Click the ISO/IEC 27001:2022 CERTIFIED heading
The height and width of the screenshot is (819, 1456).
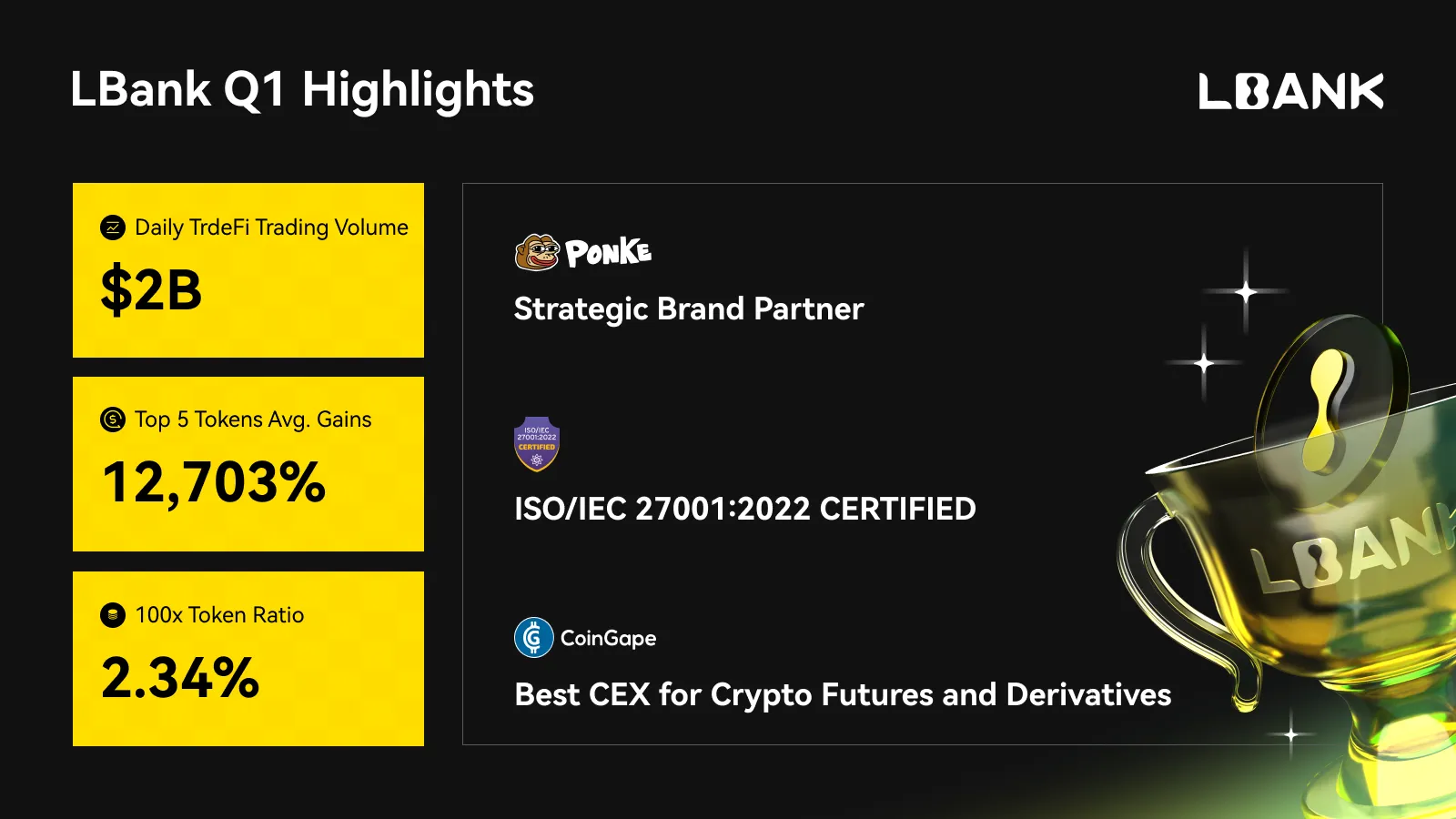tap(744, 509)
